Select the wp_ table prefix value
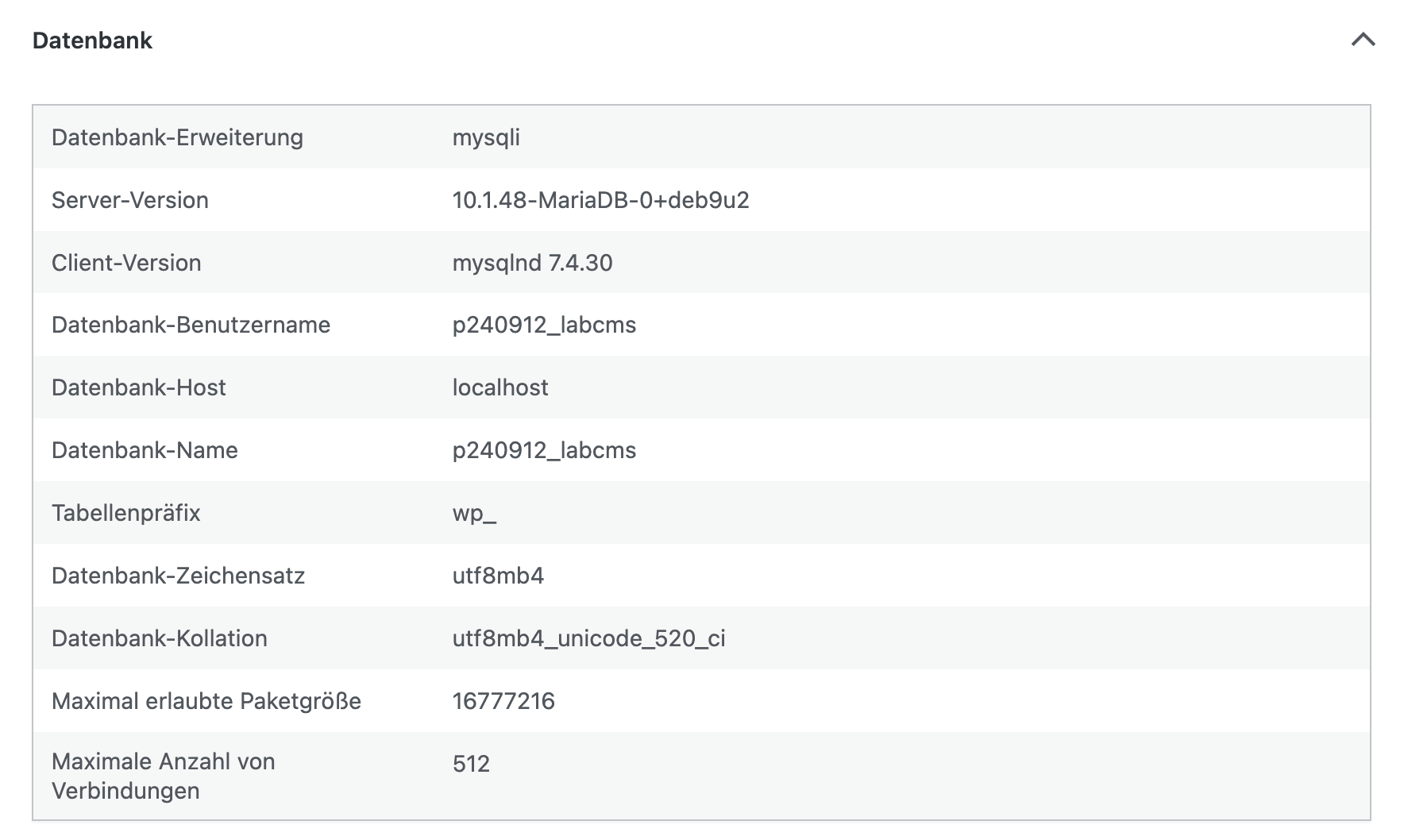The width and height of the screenshot is (1404, 840). (x=474, y=513)
